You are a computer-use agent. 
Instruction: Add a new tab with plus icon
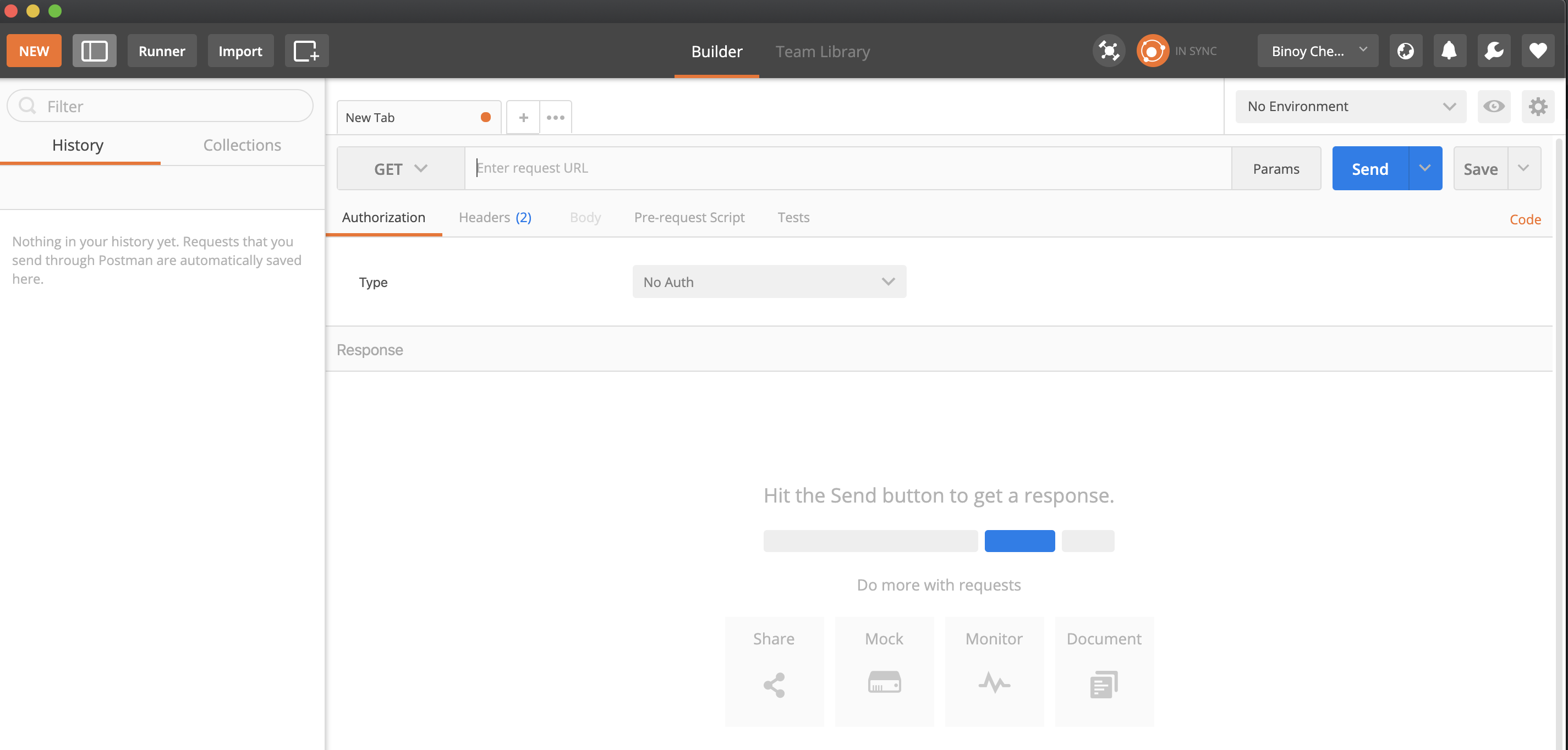point(523,118)
